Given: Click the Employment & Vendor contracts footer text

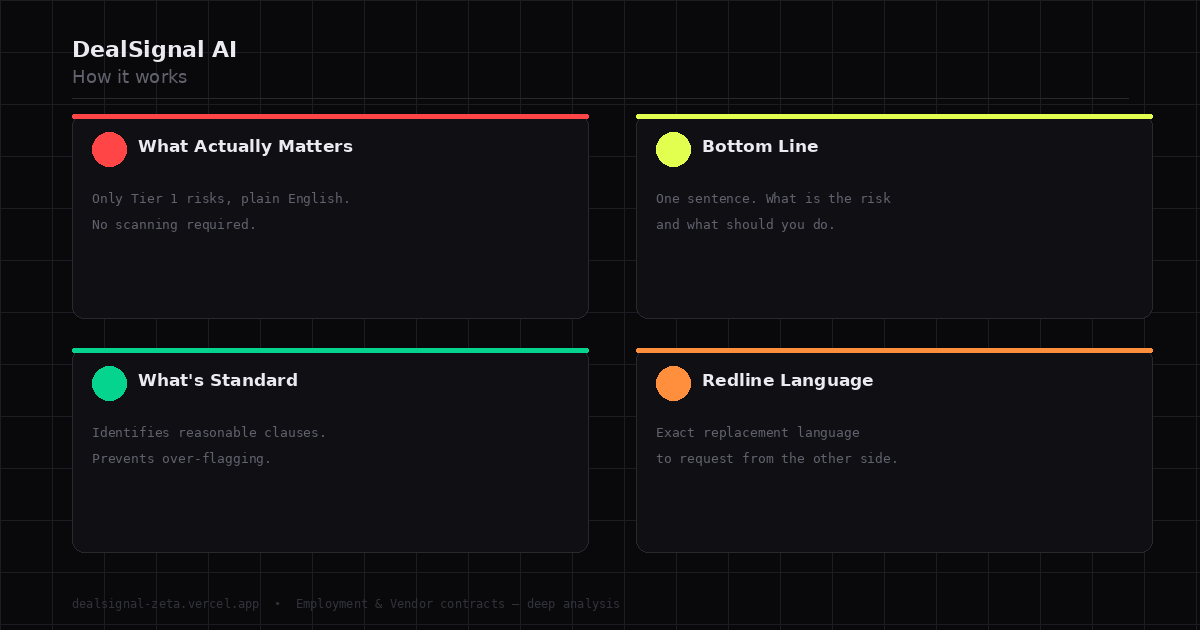Looking at the screenshot, I should point(458,603).
